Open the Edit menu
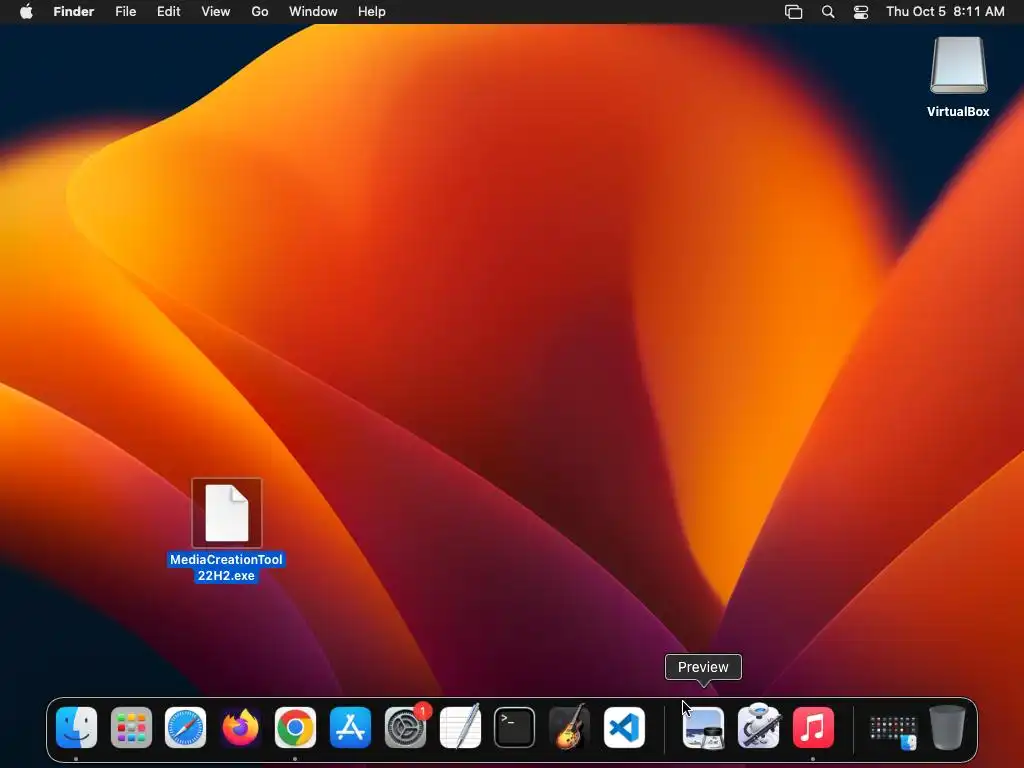The width and height of the screenshot is (1024, 768). [x=168, y=12]
